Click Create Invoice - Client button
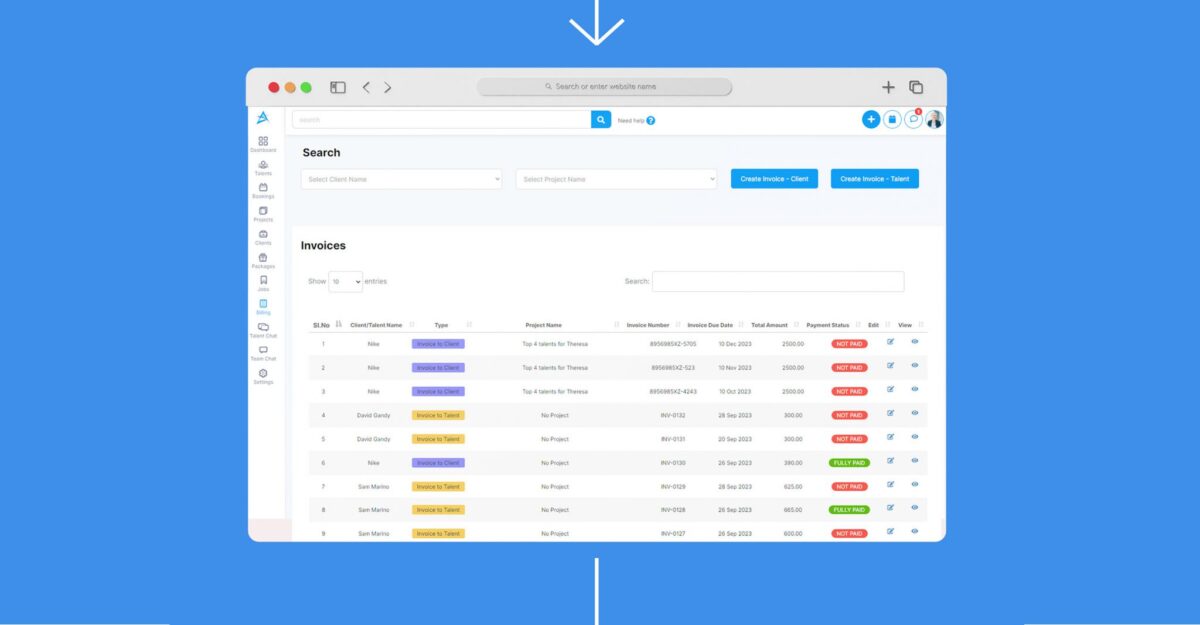The width and height of the screenshot is (1200, 625). (x=774, y=179)
